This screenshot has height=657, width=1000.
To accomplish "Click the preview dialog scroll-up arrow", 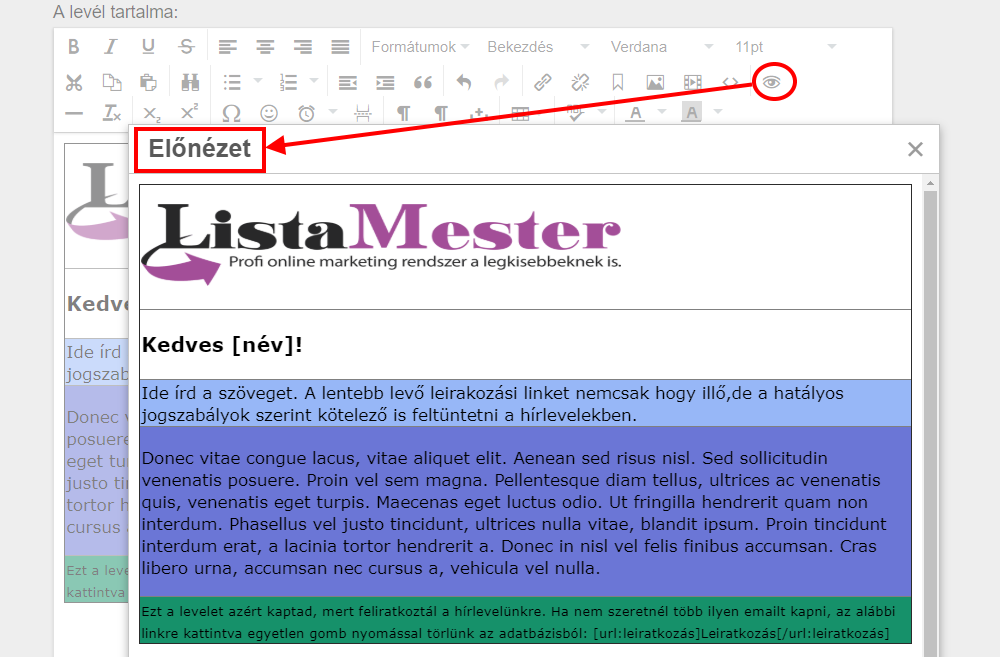I will point(930,184).
